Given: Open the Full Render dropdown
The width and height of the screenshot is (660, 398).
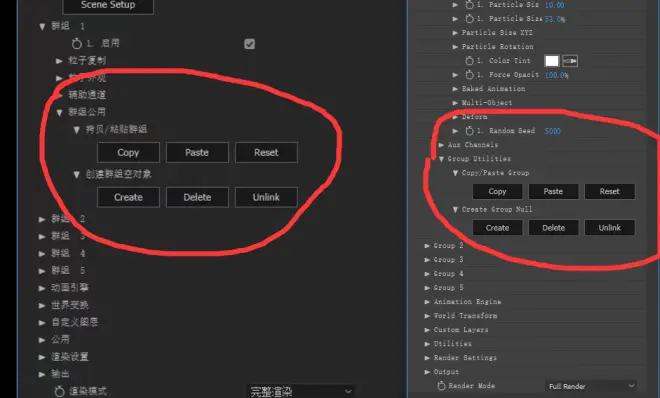Looking at the screenshot, I should [591, 386].
